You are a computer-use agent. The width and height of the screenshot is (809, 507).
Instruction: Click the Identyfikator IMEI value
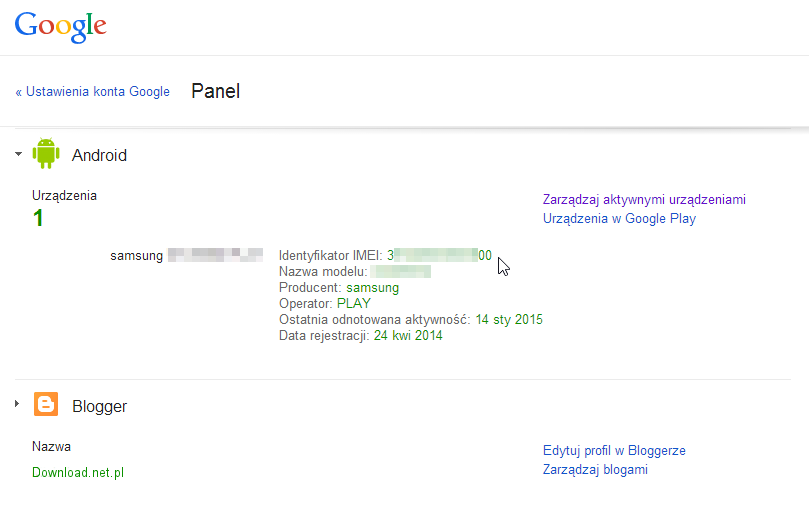tap(439, 255)
